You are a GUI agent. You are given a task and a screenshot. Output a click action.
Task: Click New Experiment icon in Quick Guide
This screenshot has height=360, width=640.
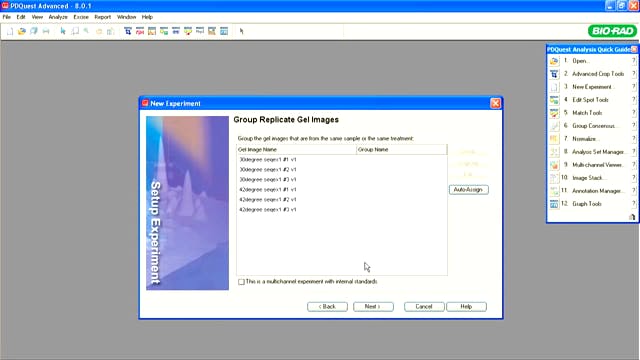pyautogui.click(x=554, y=87)
